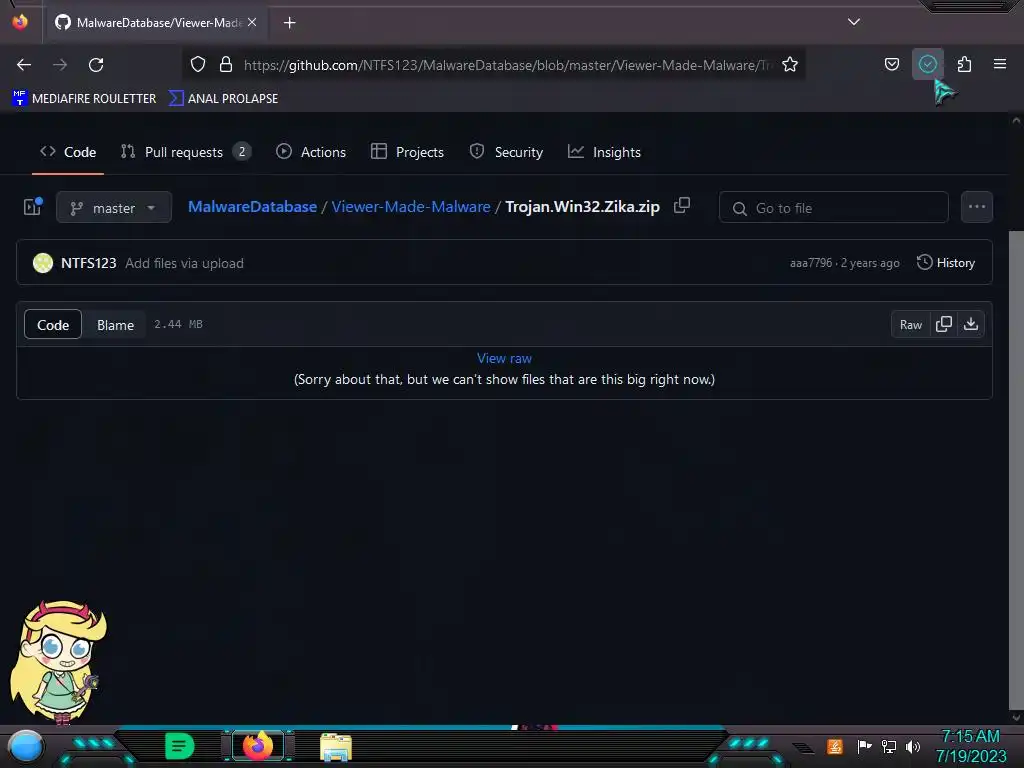The height and width of the screenshot is (768, 1024).
Task: Focus the Go to file search field
Action: [833, 208]
